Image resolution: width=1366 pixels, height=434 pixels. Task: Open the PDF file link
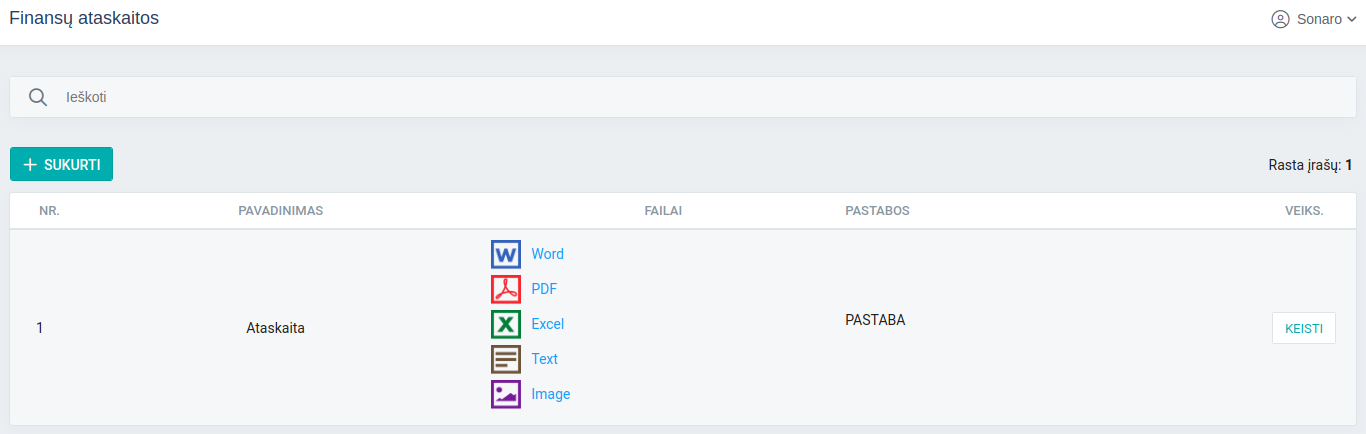pos(544,289)
